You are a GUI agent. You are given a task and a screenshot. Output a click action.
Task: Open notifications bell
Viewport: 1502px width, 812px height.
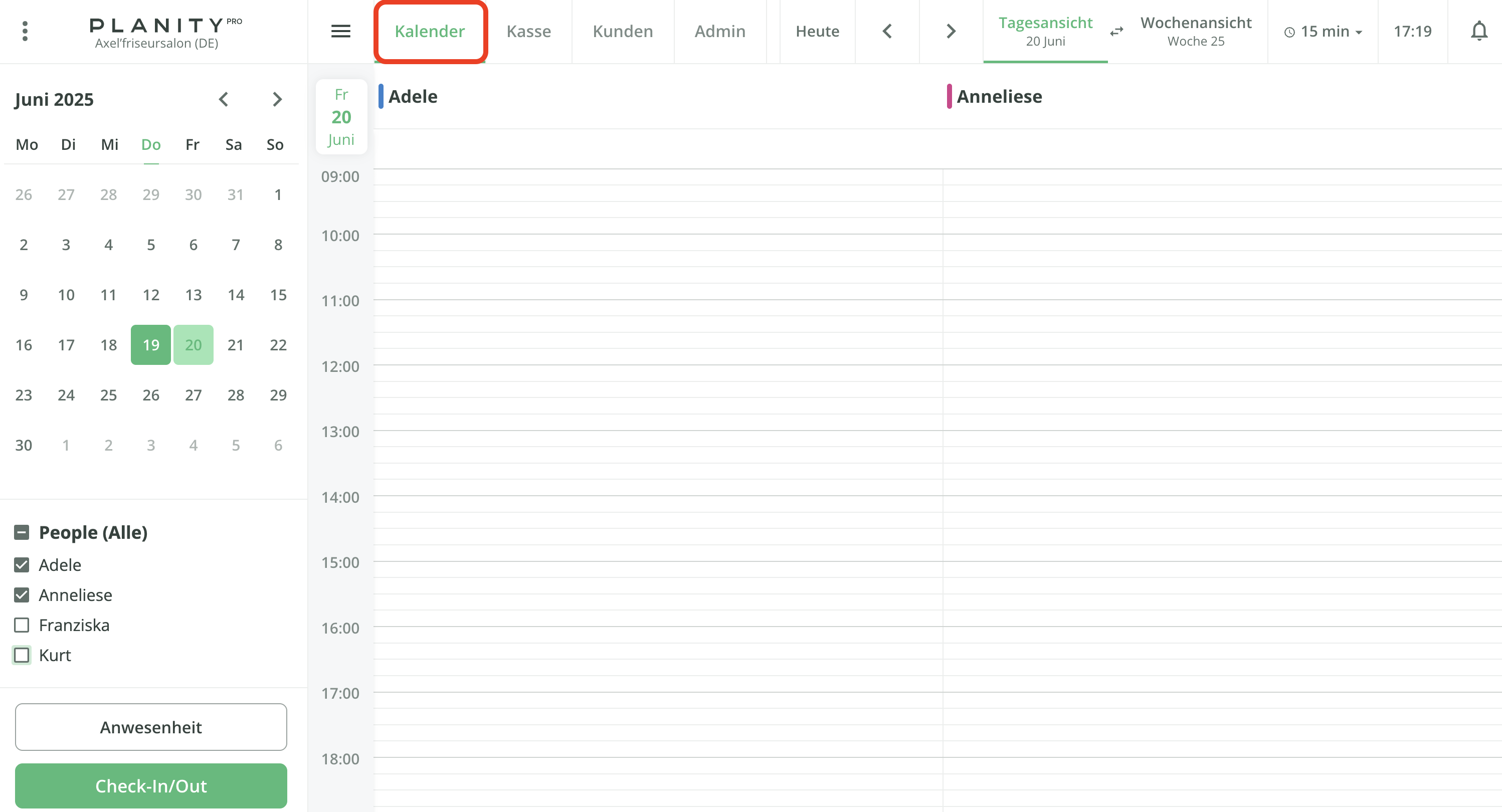pos(1478,31)
